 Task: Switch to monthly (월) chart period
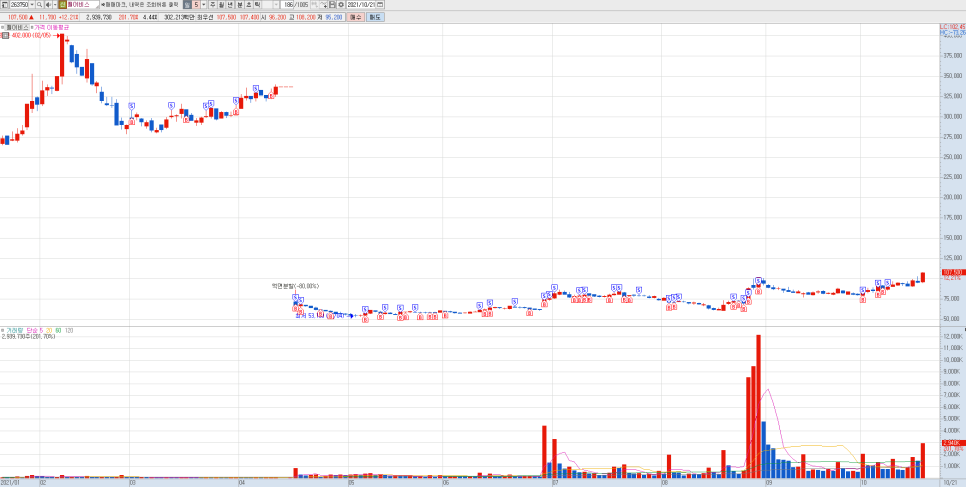coord(222,4)
